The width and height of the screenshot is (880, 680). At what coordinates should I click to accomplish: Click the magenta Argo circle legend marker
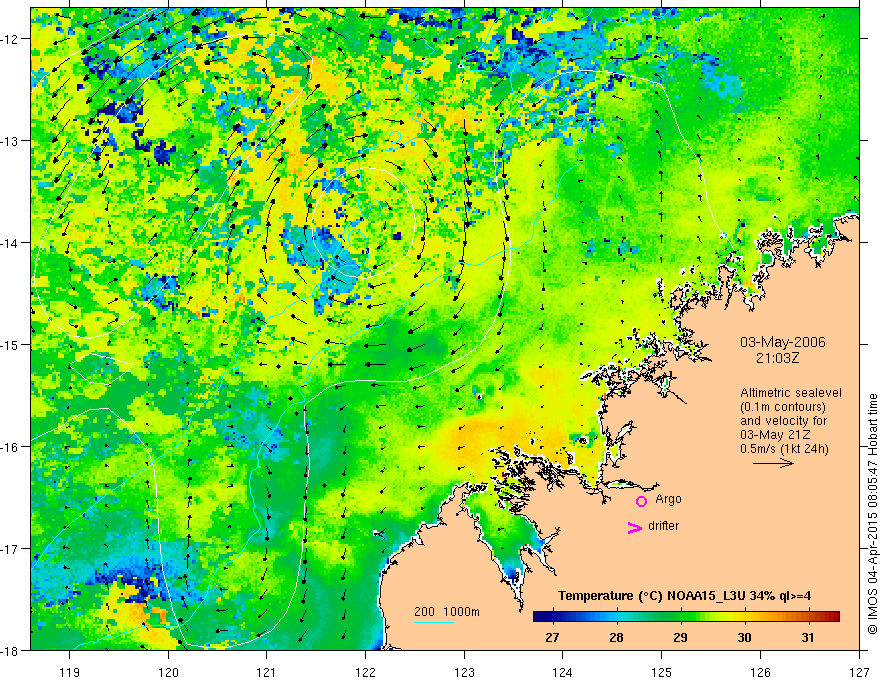(641, 500)
